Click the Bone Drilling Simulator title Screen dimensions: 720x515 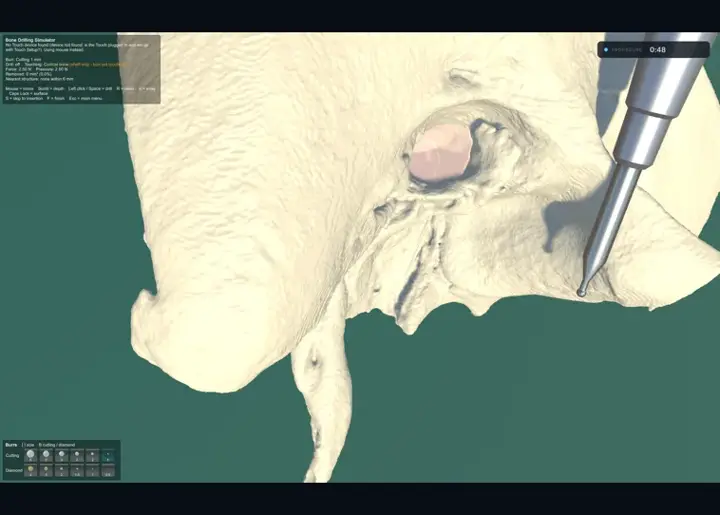[30, 40]
